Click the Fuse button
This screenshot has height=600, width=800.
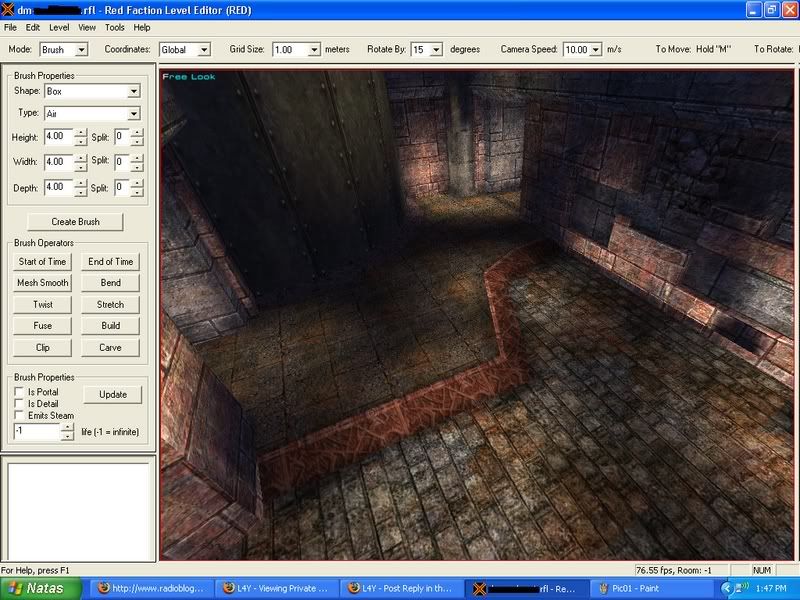(42, 326)
